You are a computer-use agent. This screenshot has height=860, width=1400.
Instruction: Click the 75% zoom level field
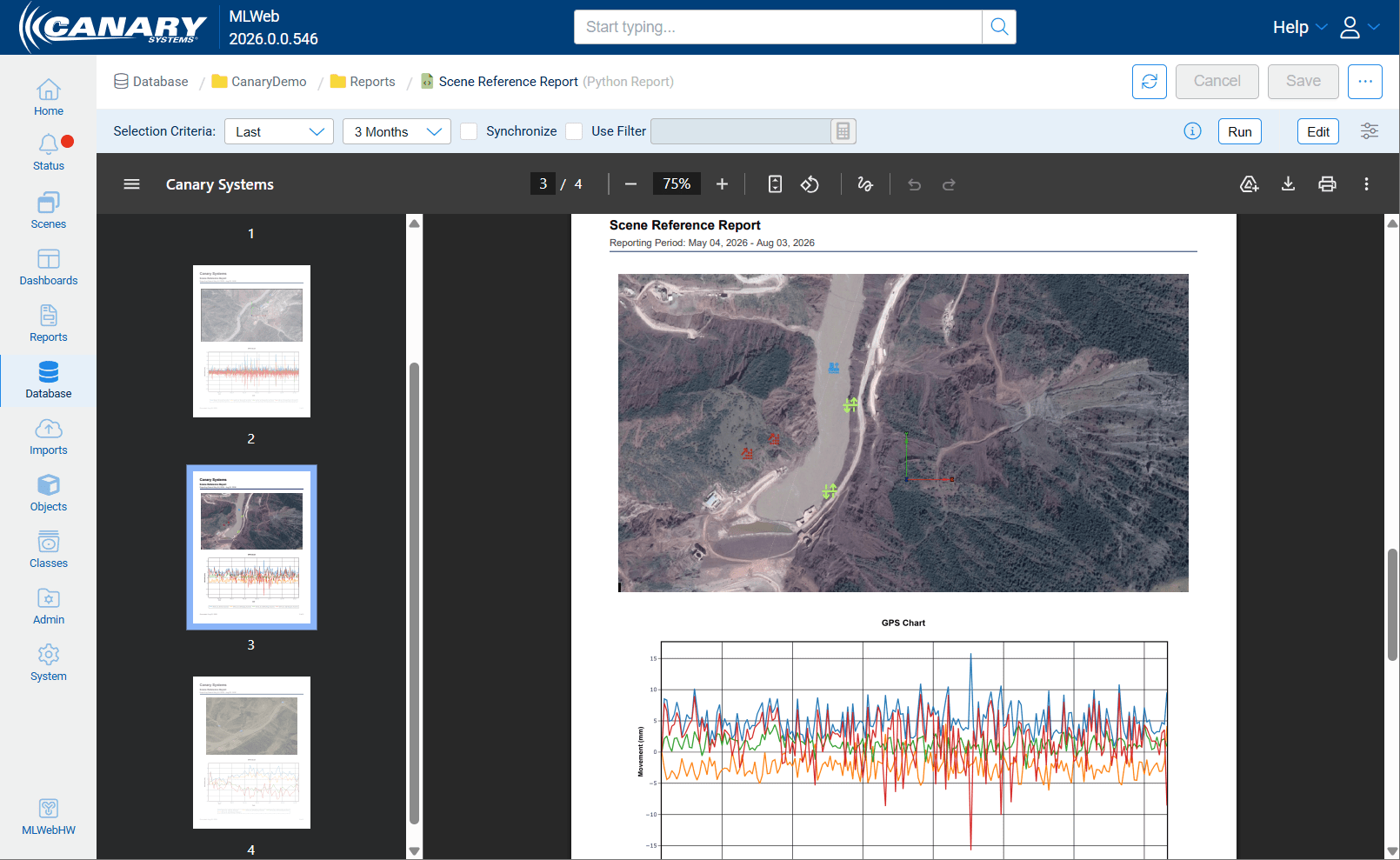pos(677,184)
